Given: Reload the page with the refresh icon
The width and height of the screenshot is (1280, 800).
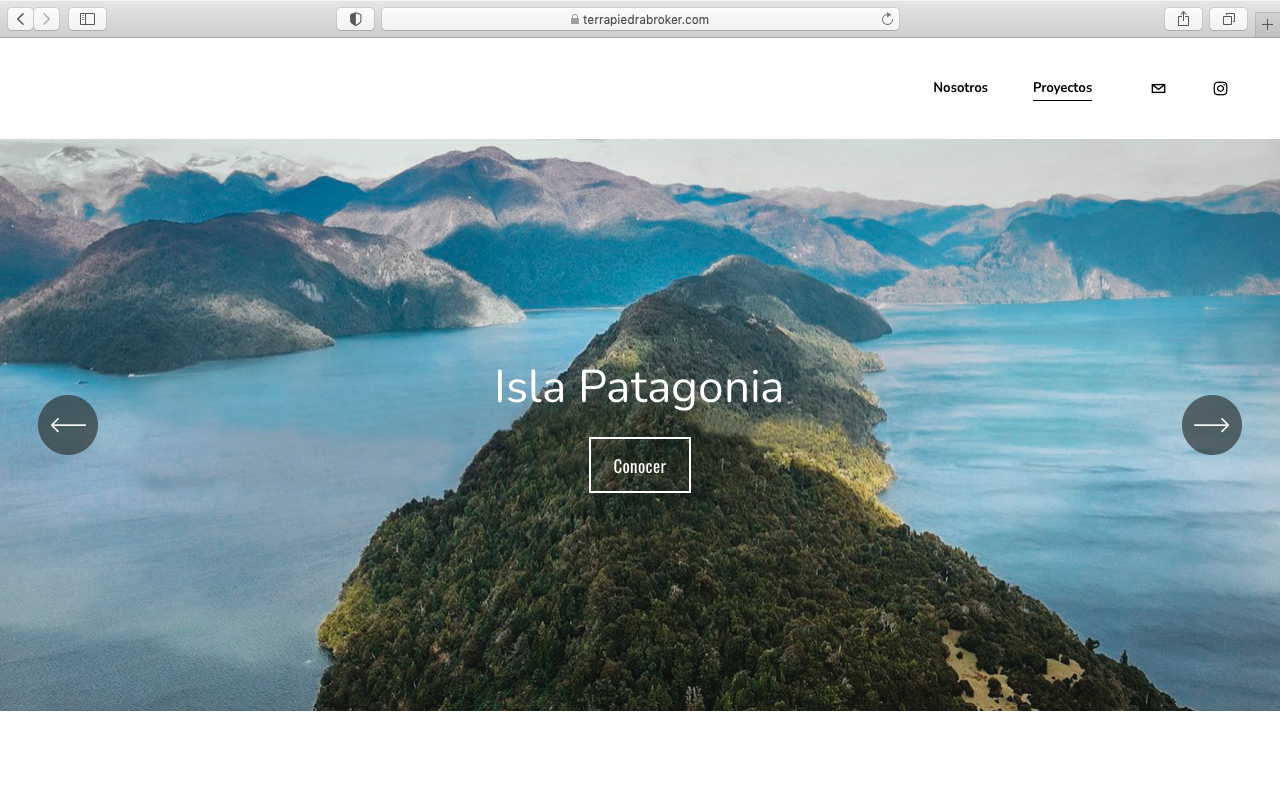Looking at the screenshot, I should (887, 19).
